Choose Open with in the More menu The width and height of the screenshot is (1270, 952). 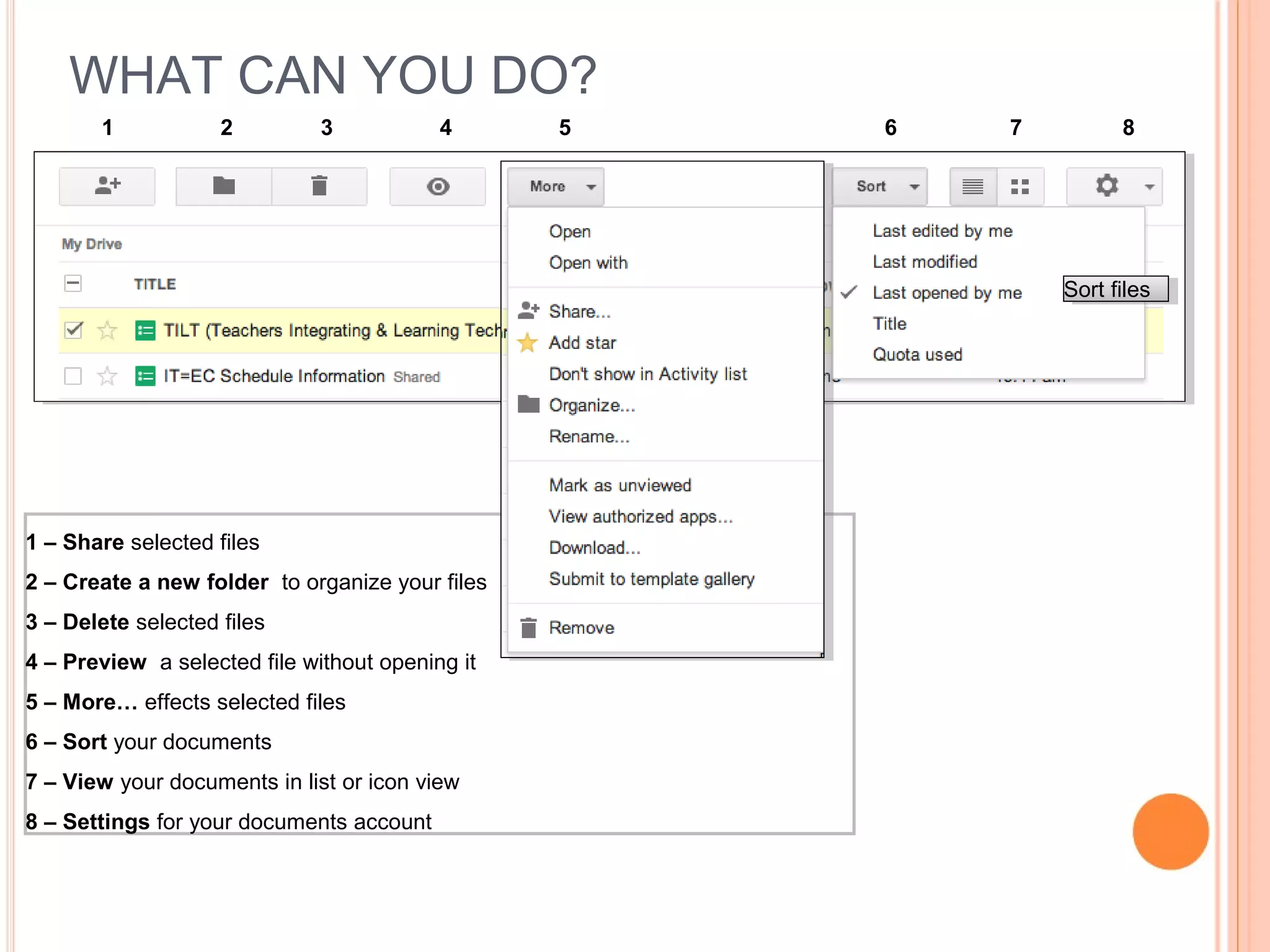tap(588, 262)
